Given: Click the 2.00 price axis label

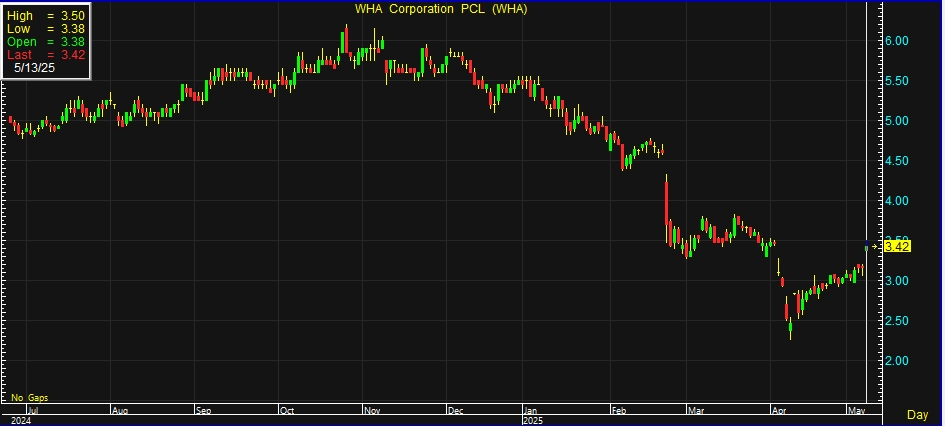Looking at the screenshot, I should coord(897,361).
